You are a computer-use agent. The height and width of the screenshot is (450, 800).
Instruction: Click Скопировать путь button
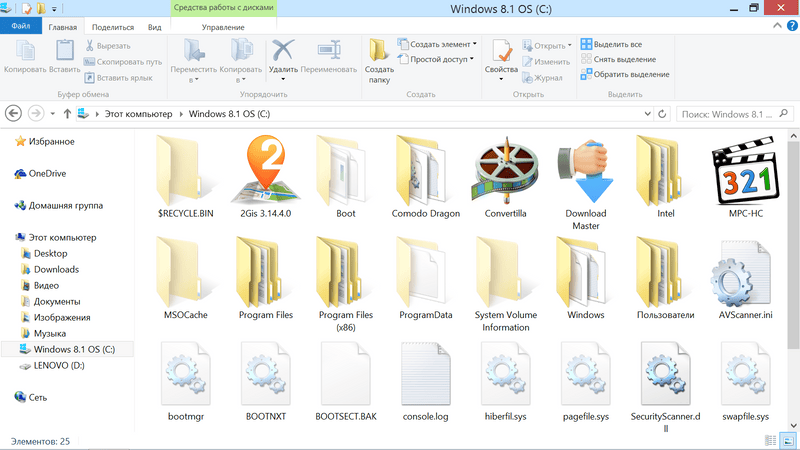(123, 62)
